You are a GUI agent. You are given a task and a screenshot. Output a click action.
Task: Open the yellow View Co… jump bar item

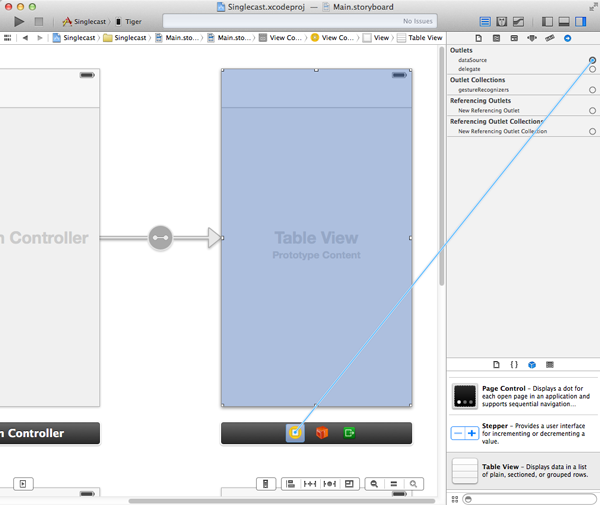point(333,37)
